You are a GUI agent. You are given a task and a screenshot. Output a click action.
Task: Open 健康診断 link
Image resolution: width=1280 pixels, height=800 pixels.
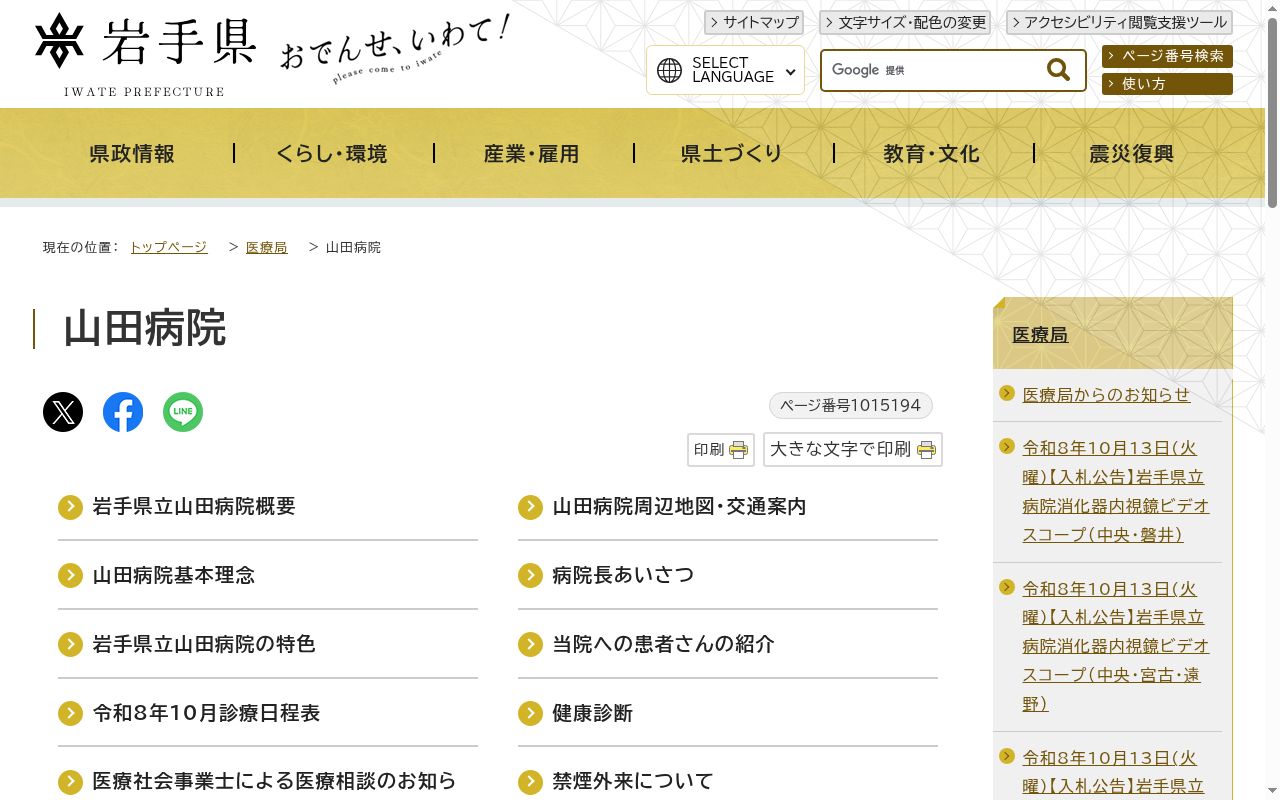592,714
